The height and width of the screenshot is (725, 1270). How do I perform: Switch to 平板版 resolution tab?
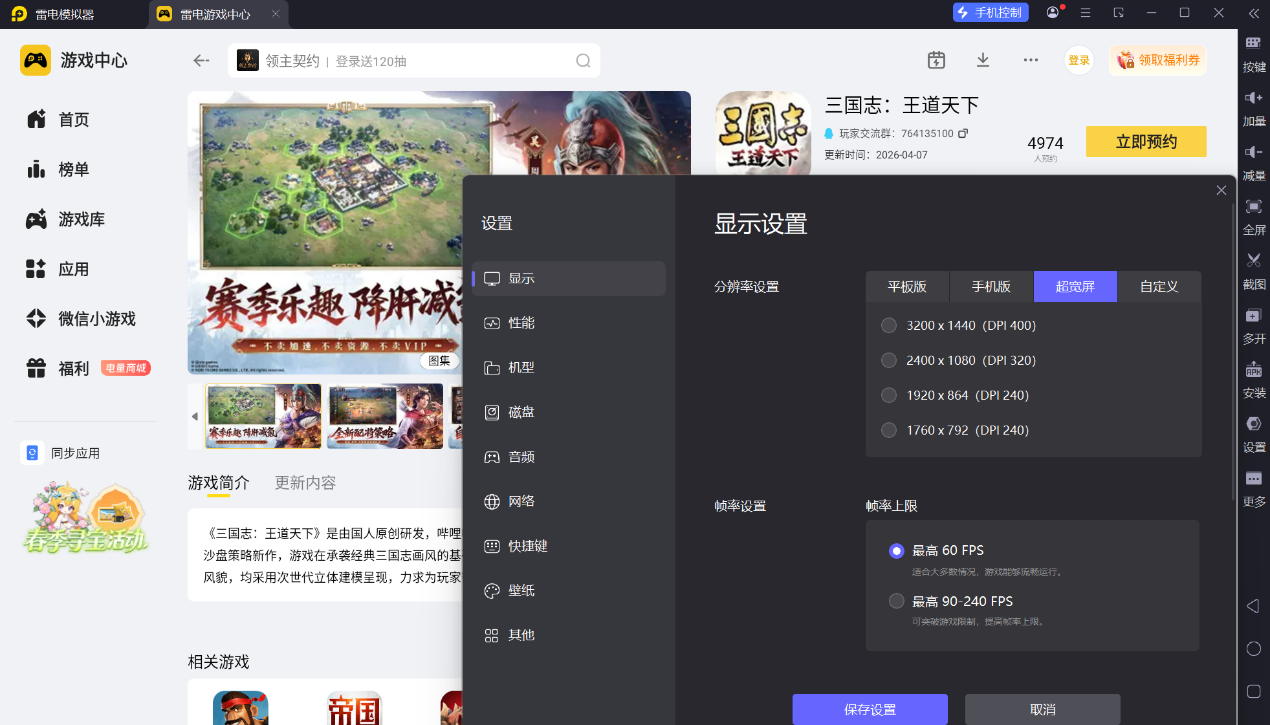(x=907, y=287)
